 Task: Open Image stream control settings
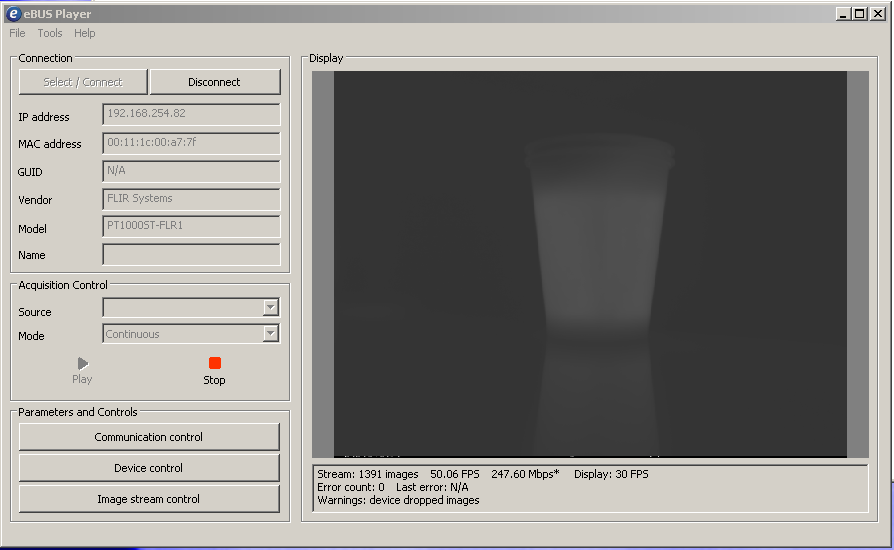(149, 499)
